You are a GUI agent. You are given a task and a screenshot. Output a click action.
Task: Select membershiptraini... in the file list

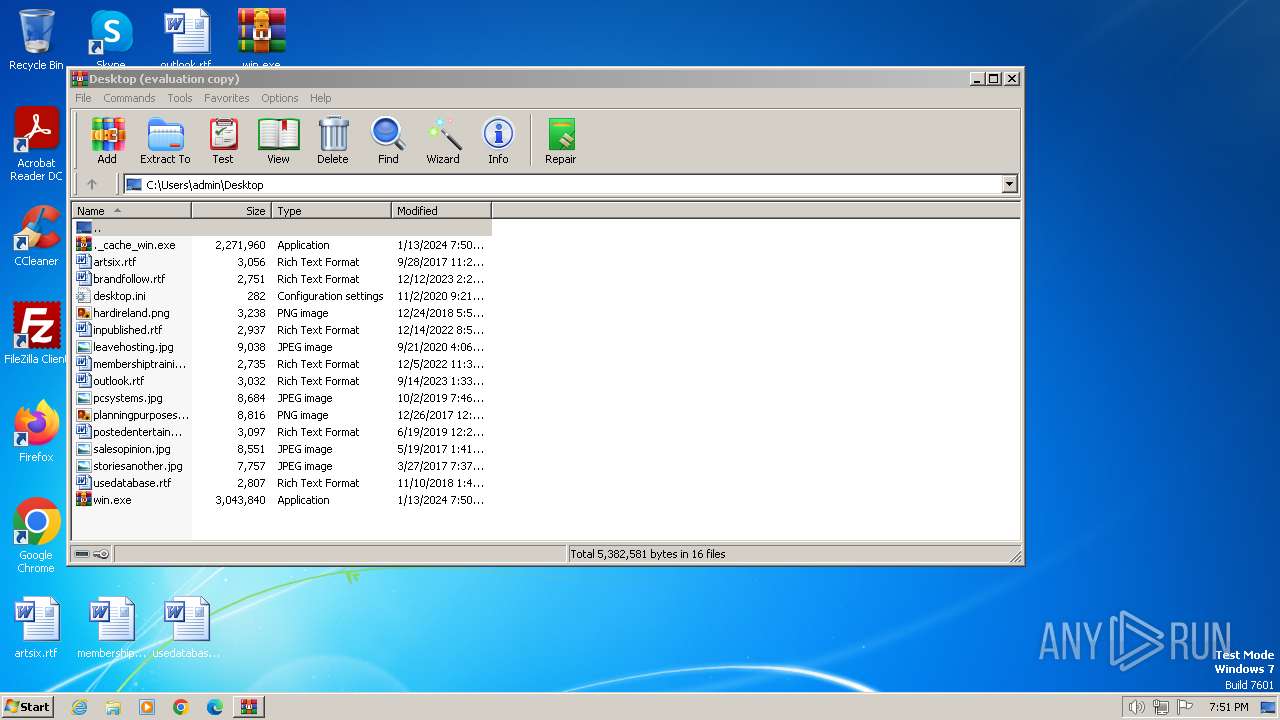[282, 364]
